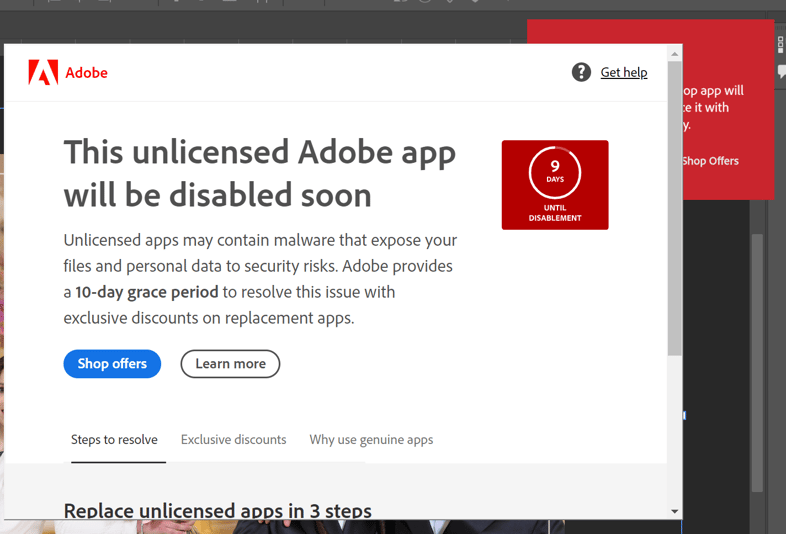Click the Learn more button
Image resolution: width=786 pixels, height=534 pixels.
click(230, 364)
